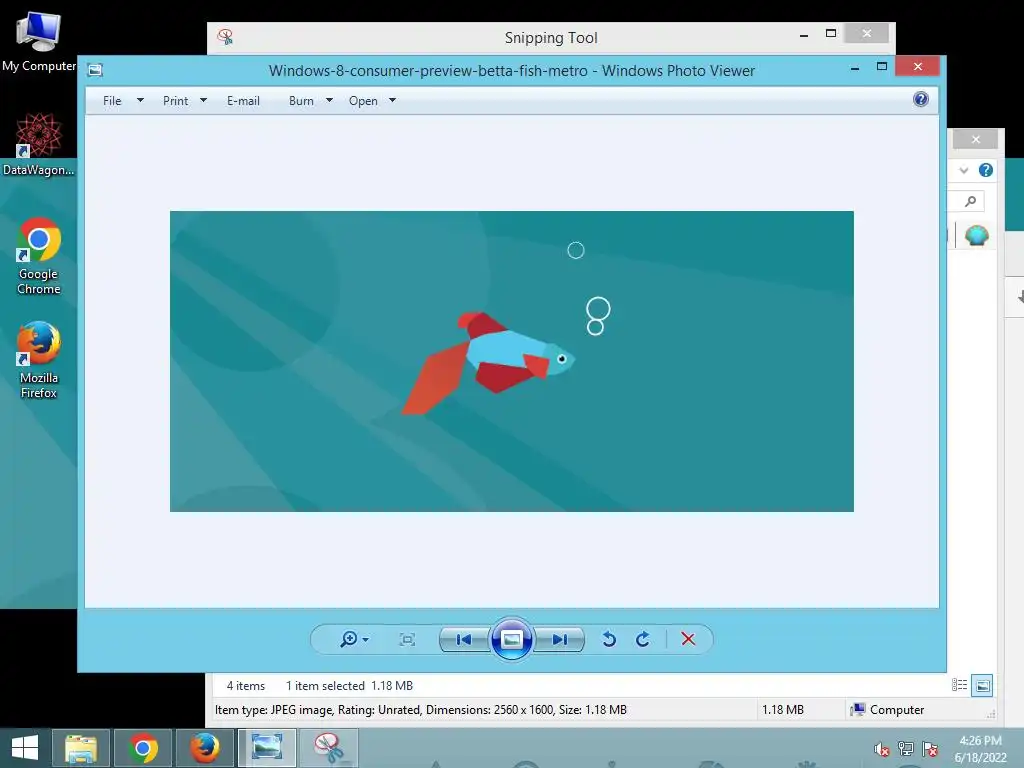
Task: Click the Item type JPEG image details text
Action: point(421,710)
